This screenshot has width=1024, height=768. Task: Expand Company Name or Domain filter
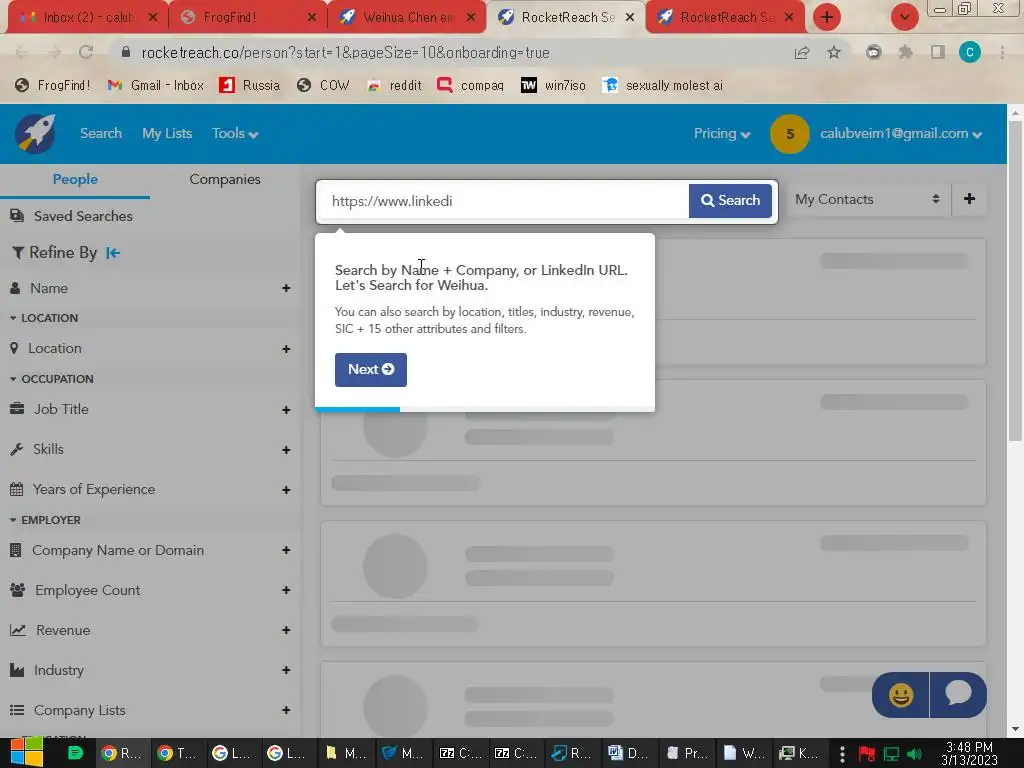[x=286, y=551]
